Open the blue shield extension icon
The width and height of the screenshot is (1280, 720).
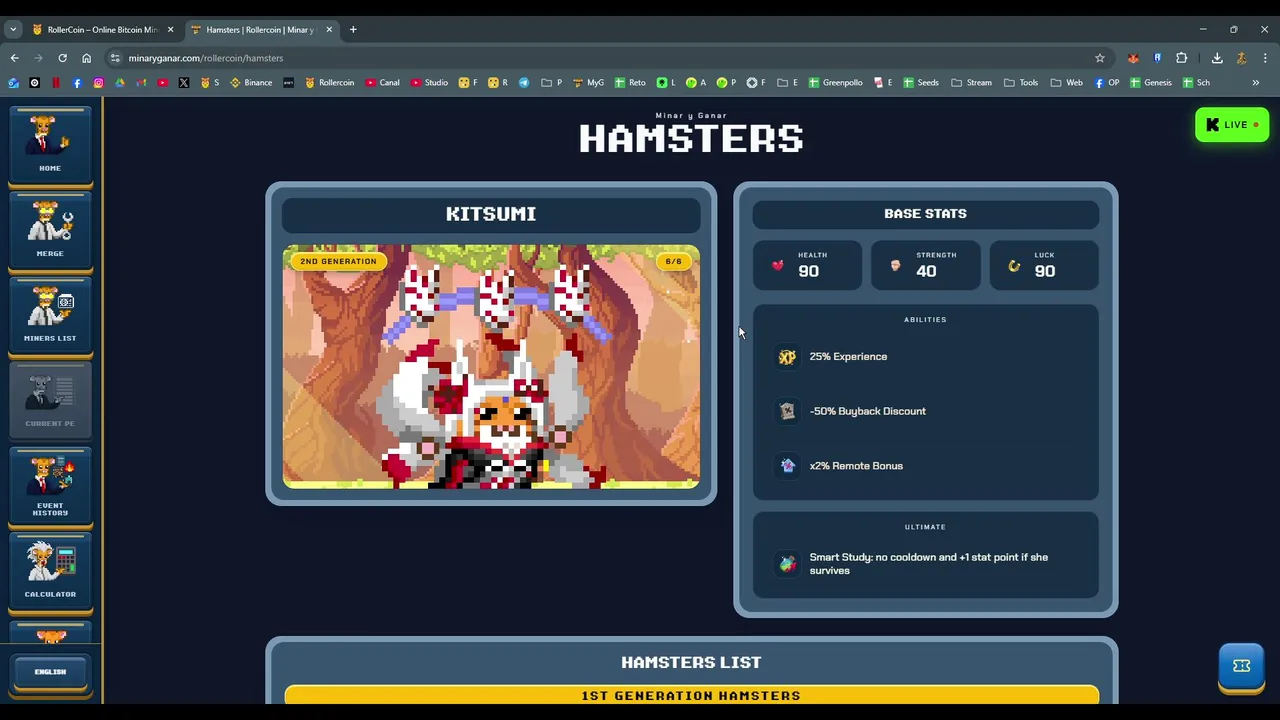coord(1157,58)
